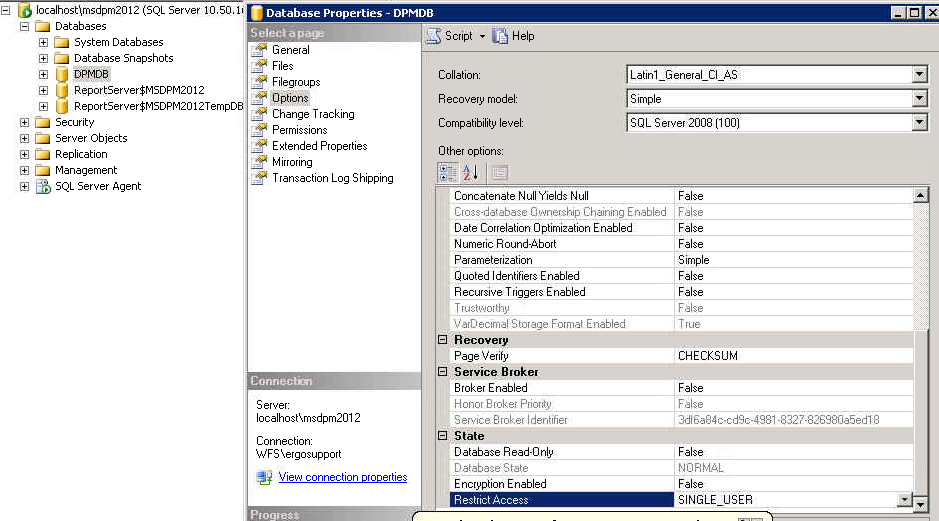
Task: Collapse the Recovery property section
Action: [x=443, y=340]
